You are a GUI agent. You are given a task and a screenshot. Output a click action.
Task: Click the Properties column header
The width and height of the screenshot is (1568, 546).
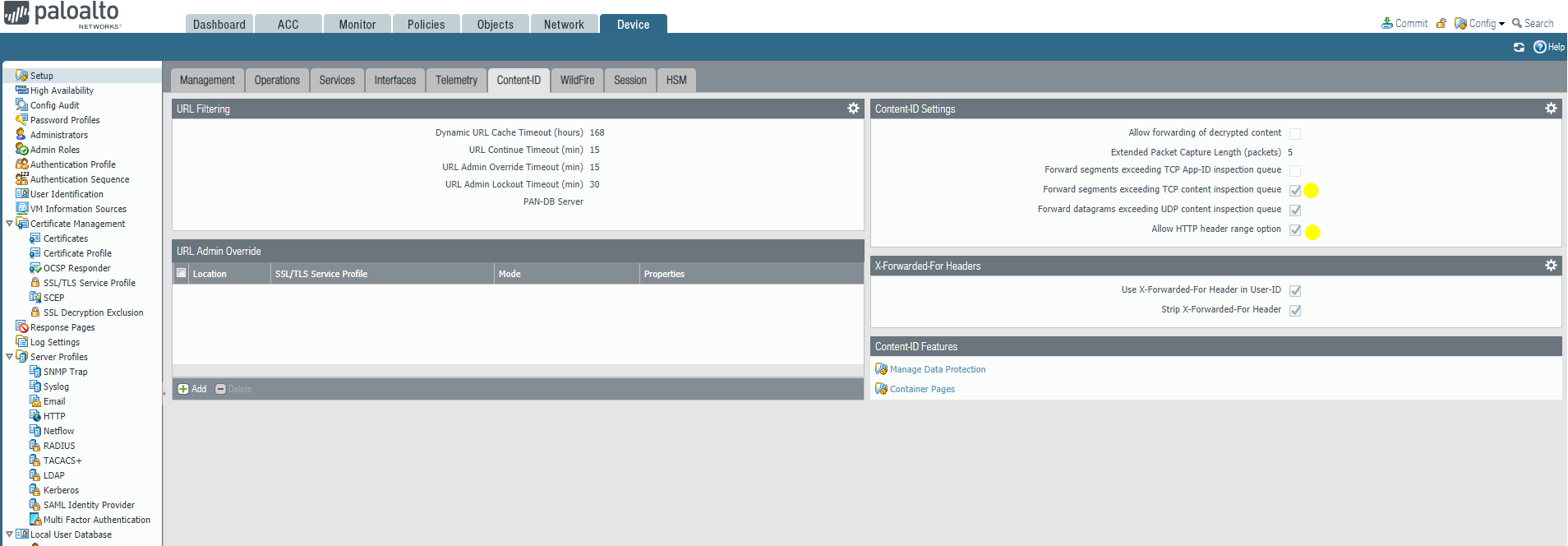[x=751, y=274]
